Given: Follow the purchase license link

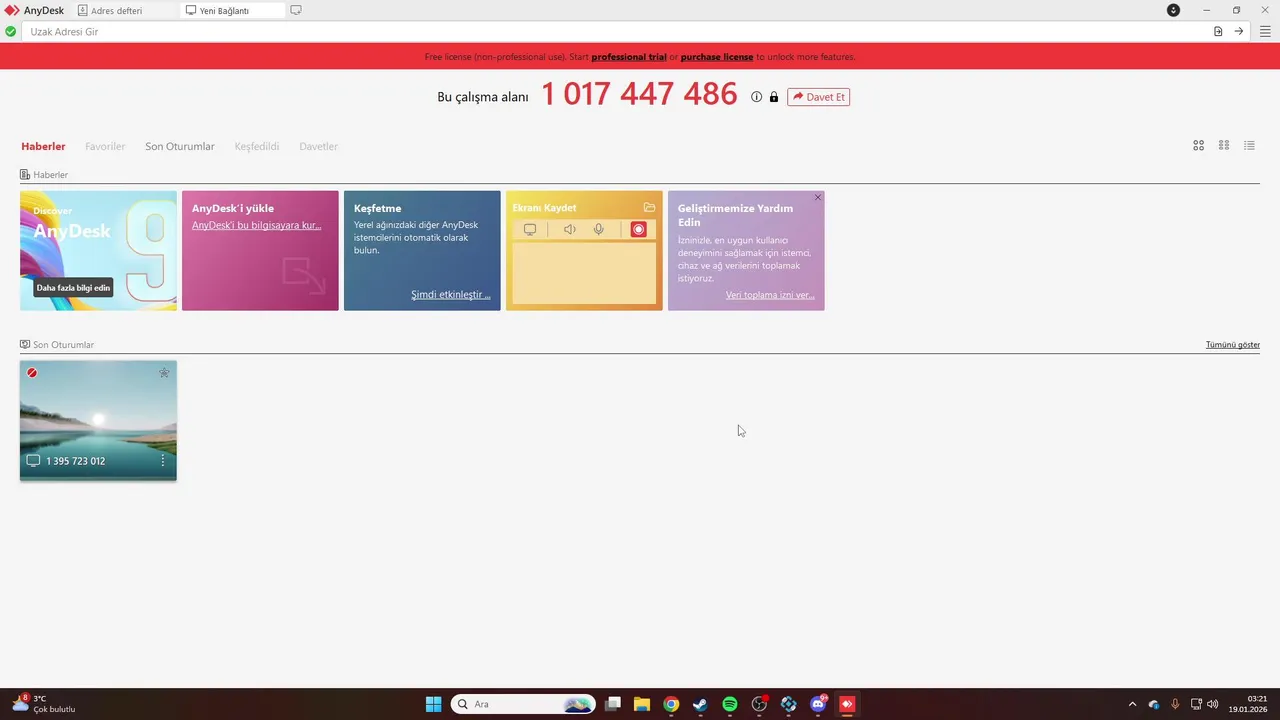Looking at the screenshot, I should [x=717, y=57].
